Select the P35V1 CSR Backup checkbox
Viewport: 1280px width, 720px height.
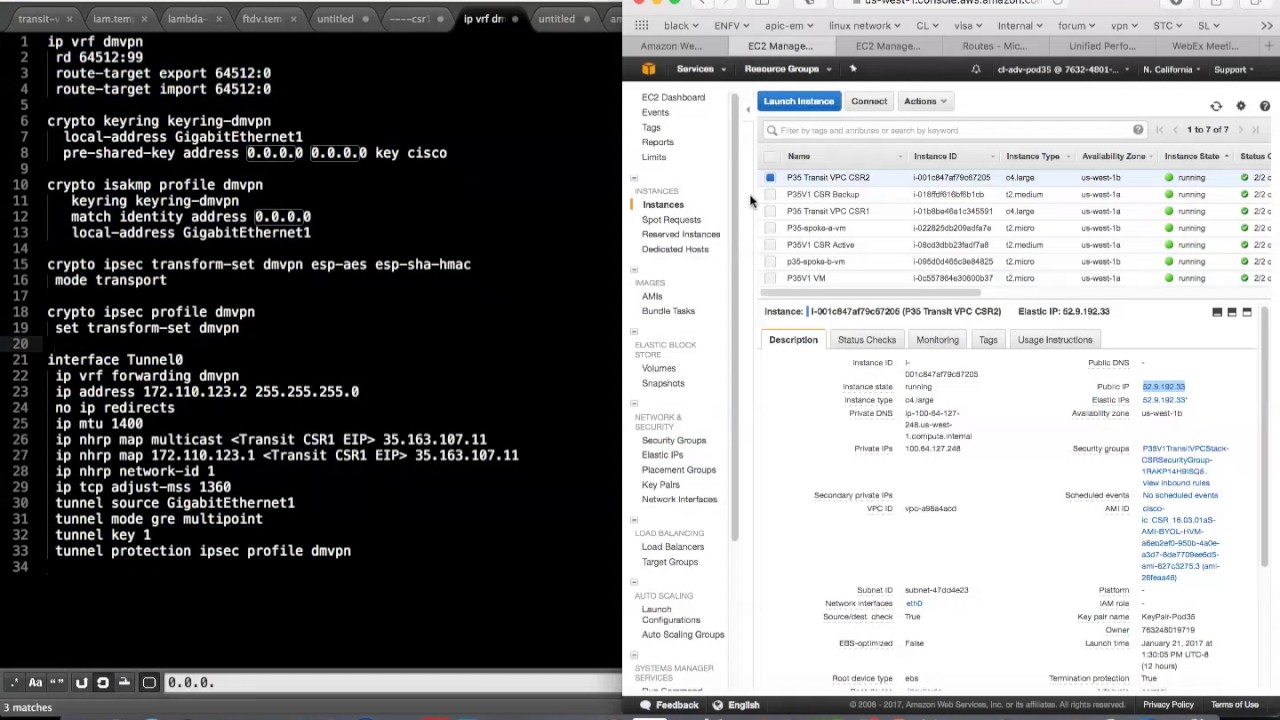(770, 195)
